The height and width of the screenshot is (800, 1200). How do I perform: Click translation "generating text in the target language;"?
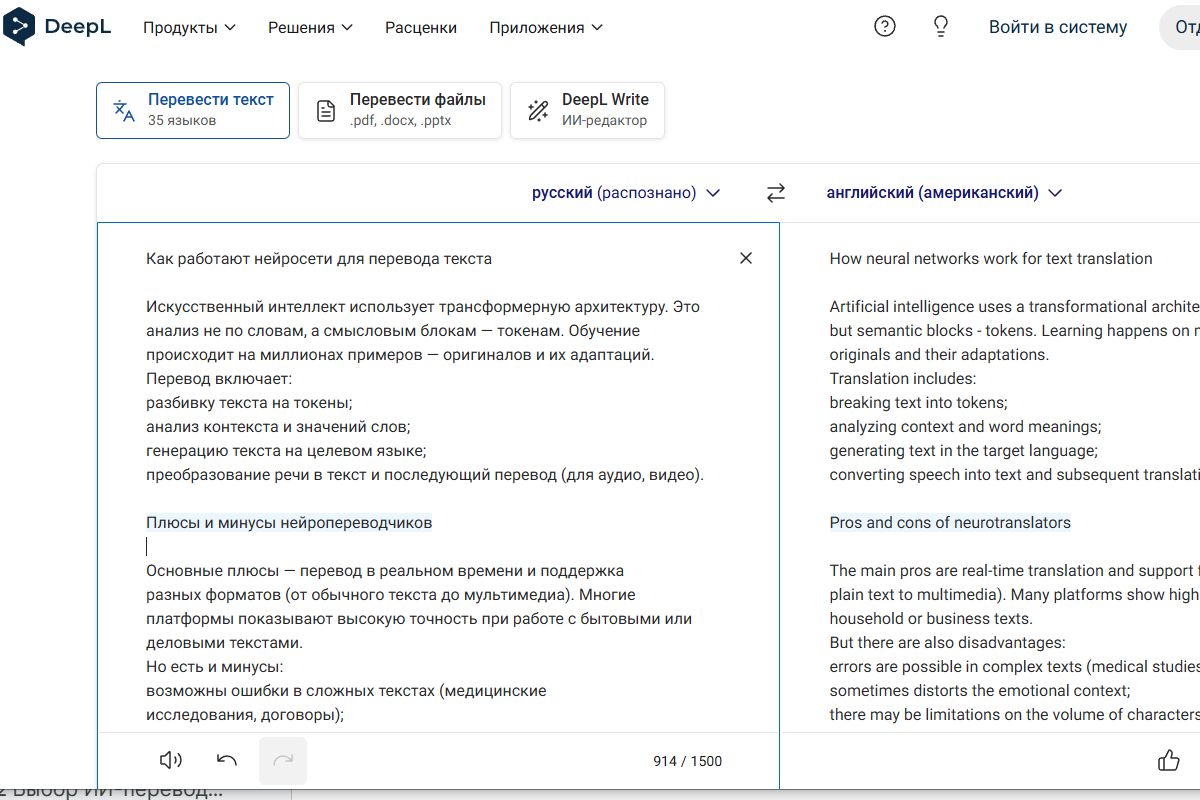[964, 451]
